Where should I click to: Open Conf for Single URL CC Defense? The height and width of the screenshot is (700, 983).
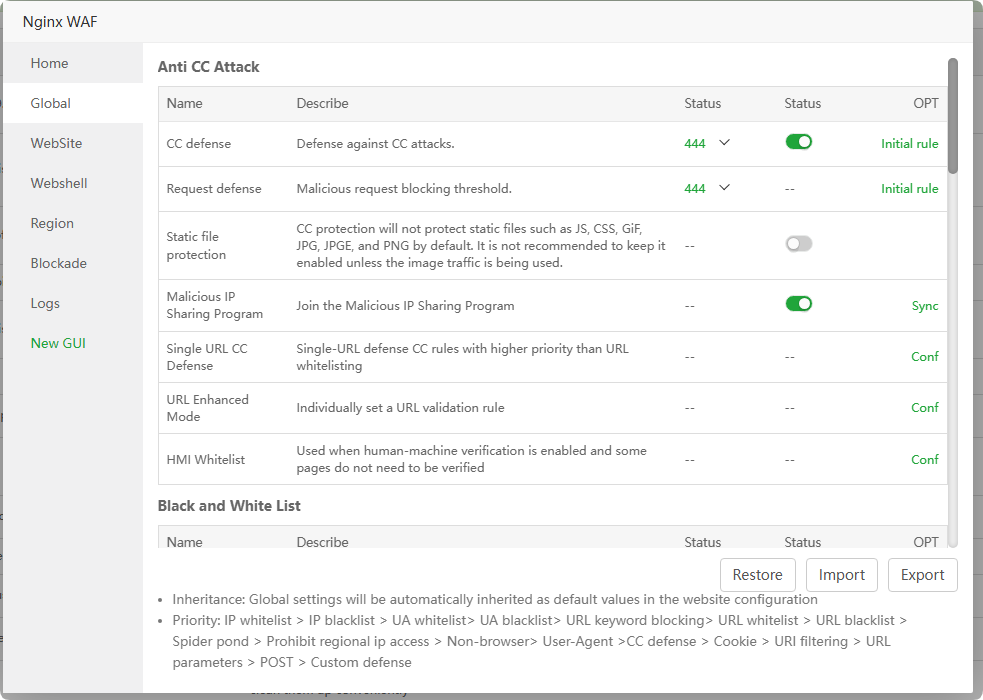[x=924, y=356]
